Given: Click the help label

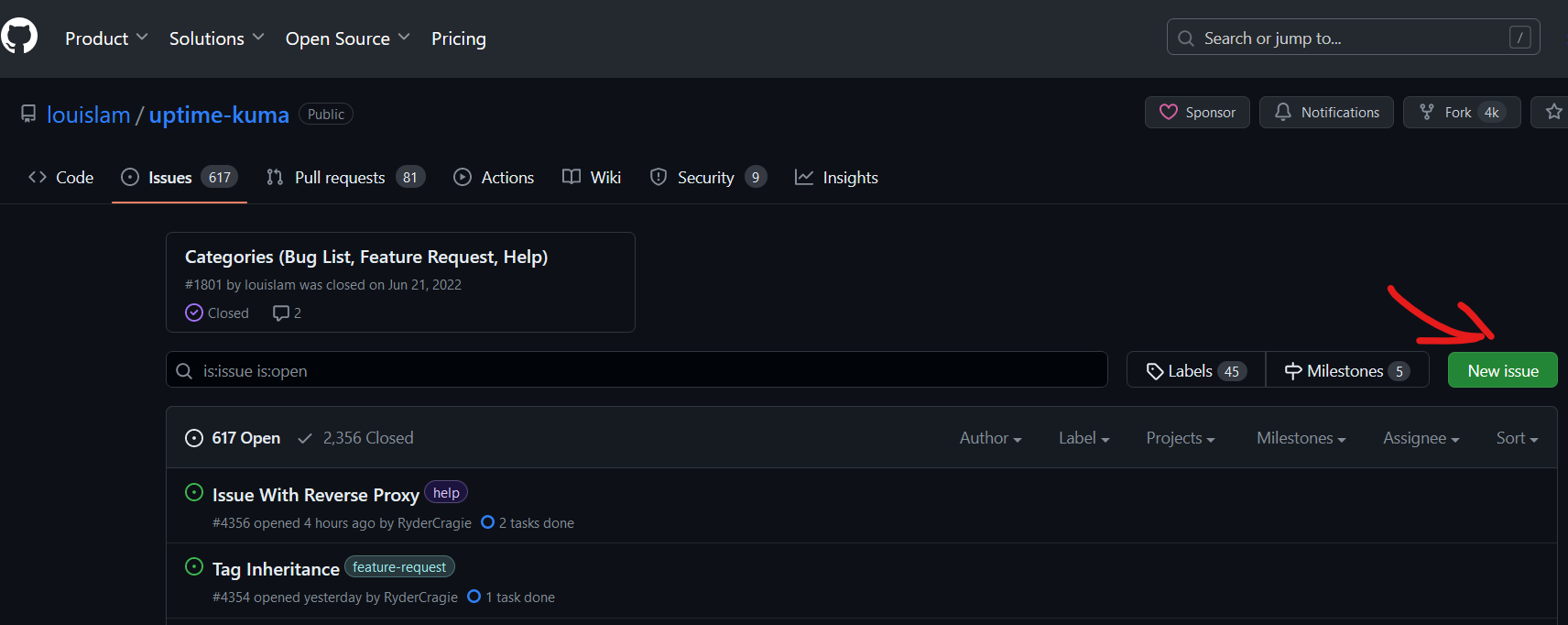Looking at the screenshot, I should click(446, 493).
